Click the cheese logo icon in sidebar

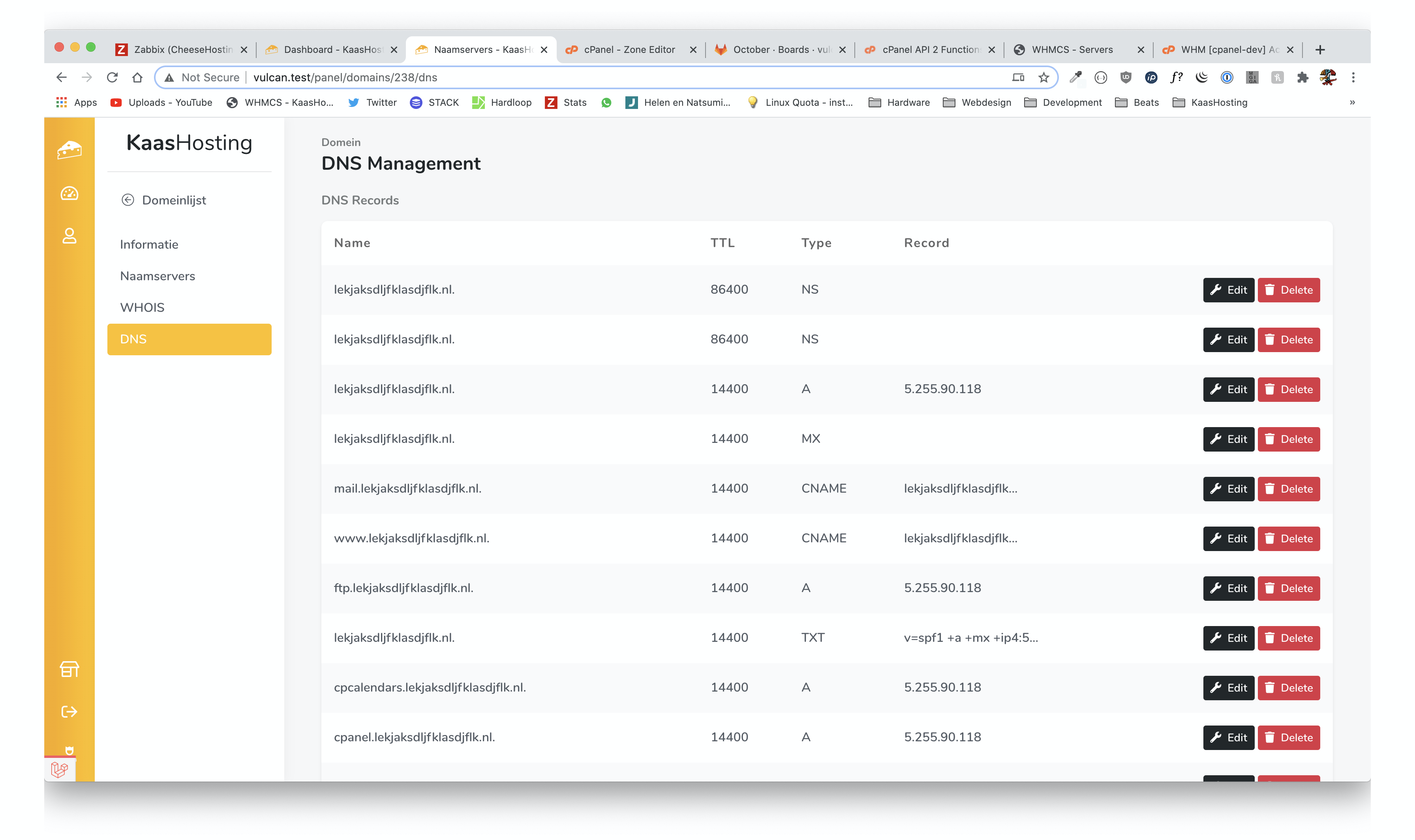tap(69, 150)
